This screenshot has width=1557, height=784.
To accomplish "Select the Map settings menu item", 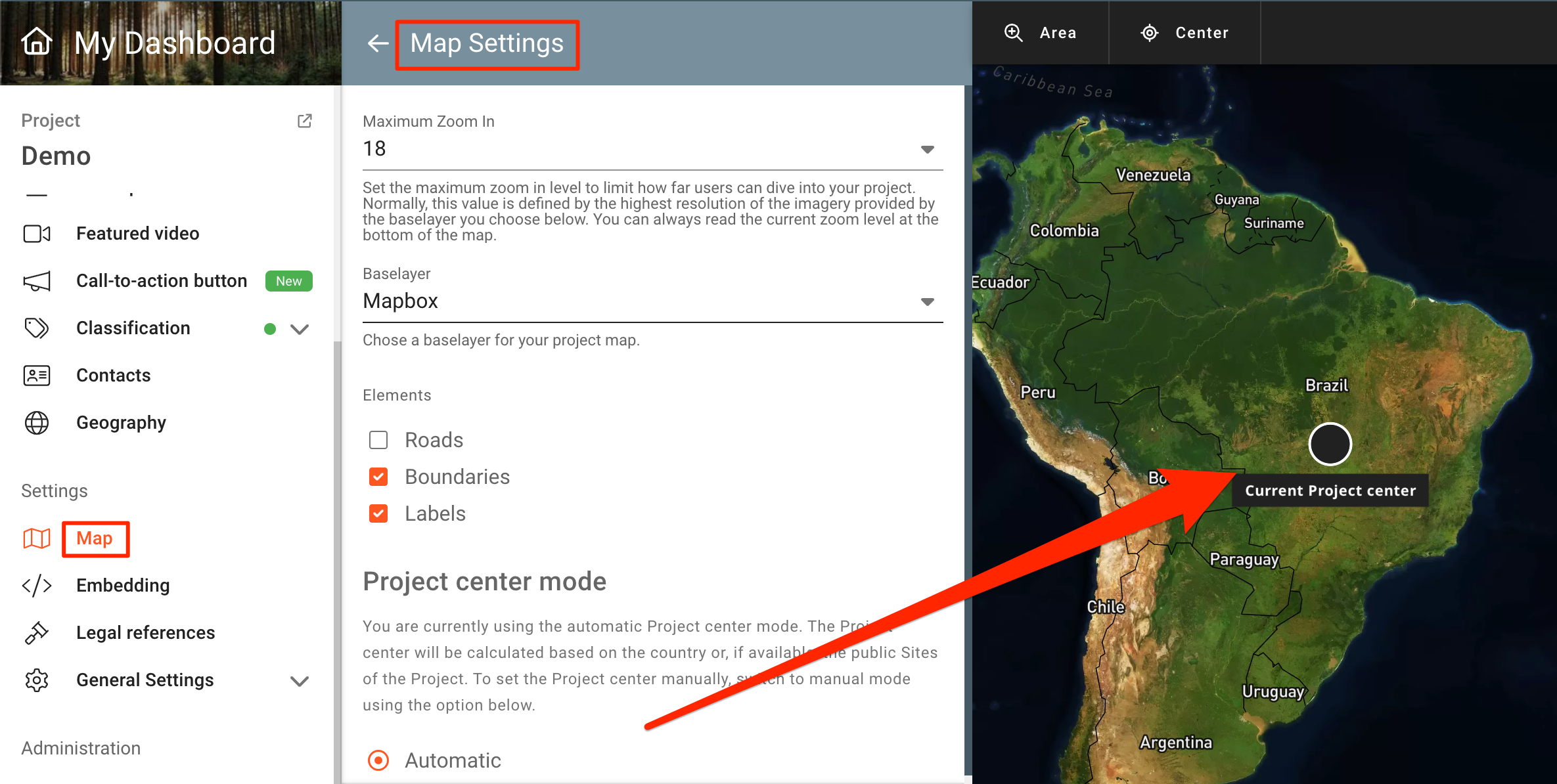I will click(x=95, y=538).
